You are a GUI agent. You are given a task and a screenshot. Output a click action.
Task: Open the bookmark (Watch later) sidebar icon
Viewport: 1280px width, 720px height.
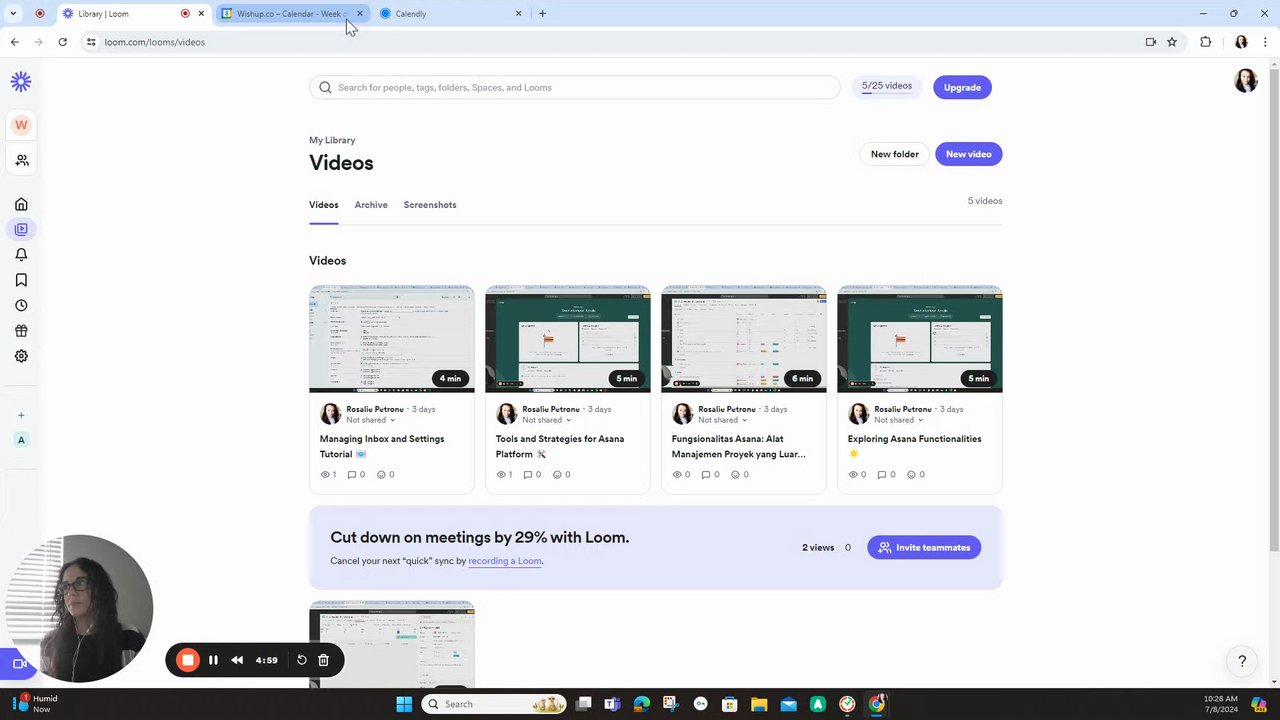21,280
